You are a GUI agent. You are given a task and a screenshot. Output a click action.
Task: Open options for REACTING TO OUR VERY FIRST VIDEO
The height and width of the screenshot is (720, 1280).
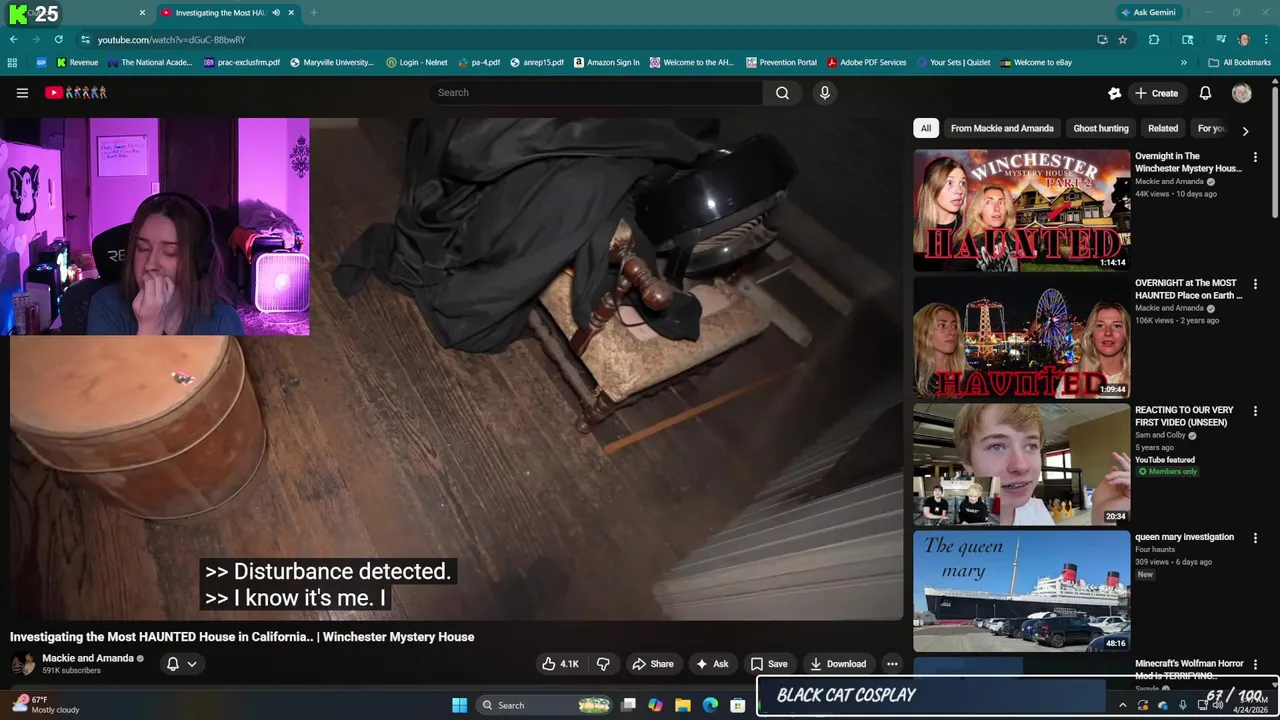click(1255, 411)
